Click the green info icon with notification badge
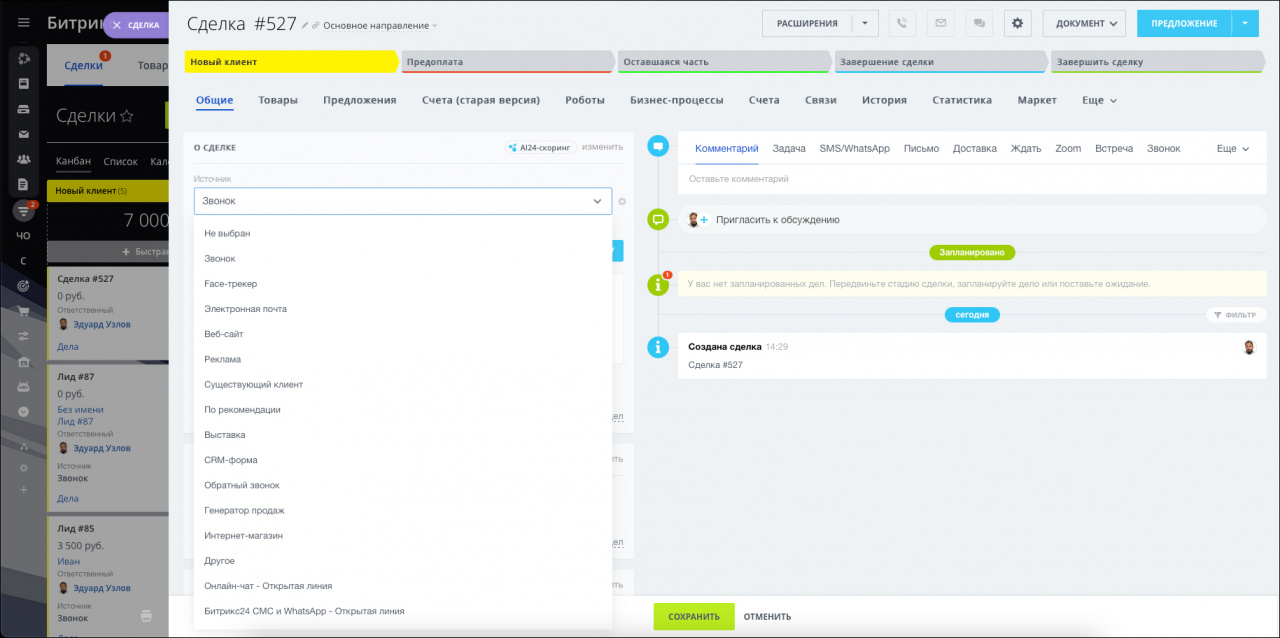This screenshot has width=1280, height=638. (x=658, y=284)
